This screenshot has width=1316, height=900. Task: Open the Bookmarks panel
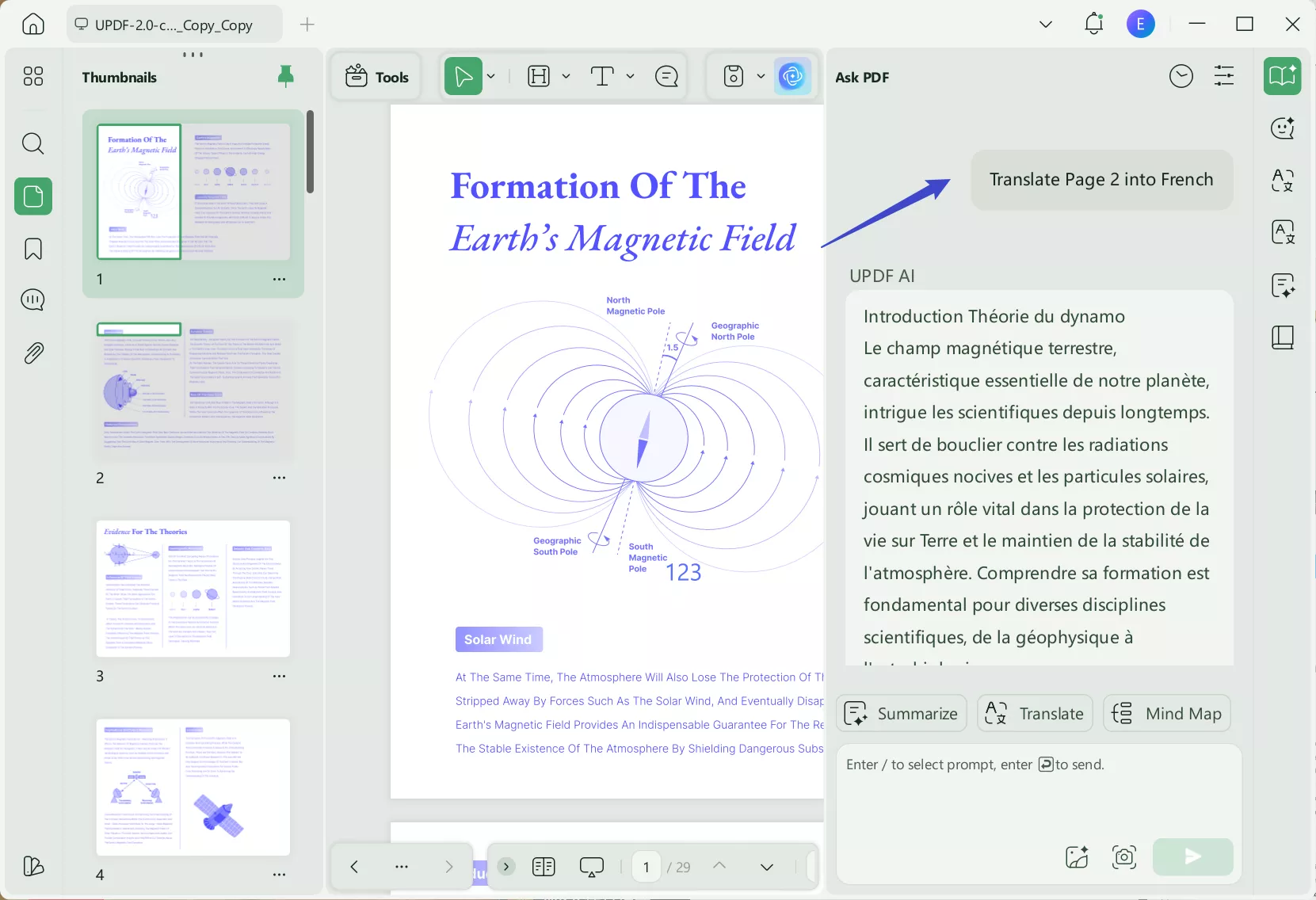(x=33, y=249)
